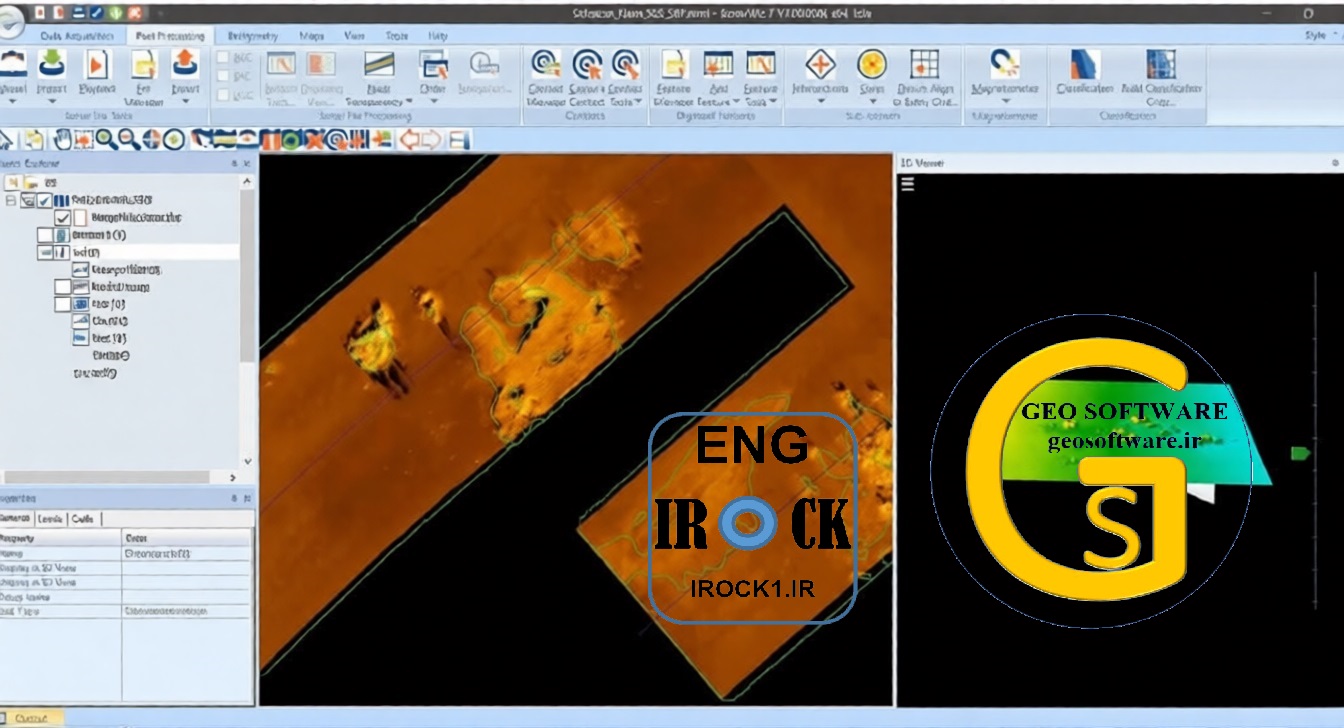Click the yellow circle icon in the ribbon
This screenshot has width=1344, height=728.
click(872, 64)
